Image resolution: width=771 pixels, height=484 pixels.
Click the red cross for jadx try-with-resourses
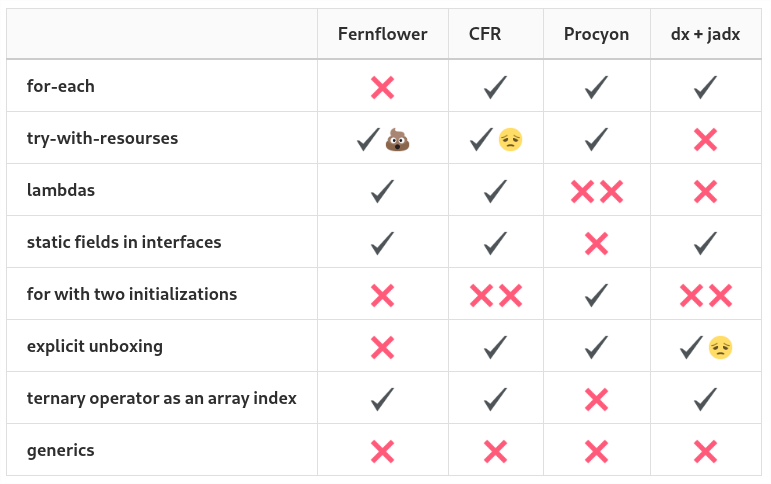pos(706,140)
